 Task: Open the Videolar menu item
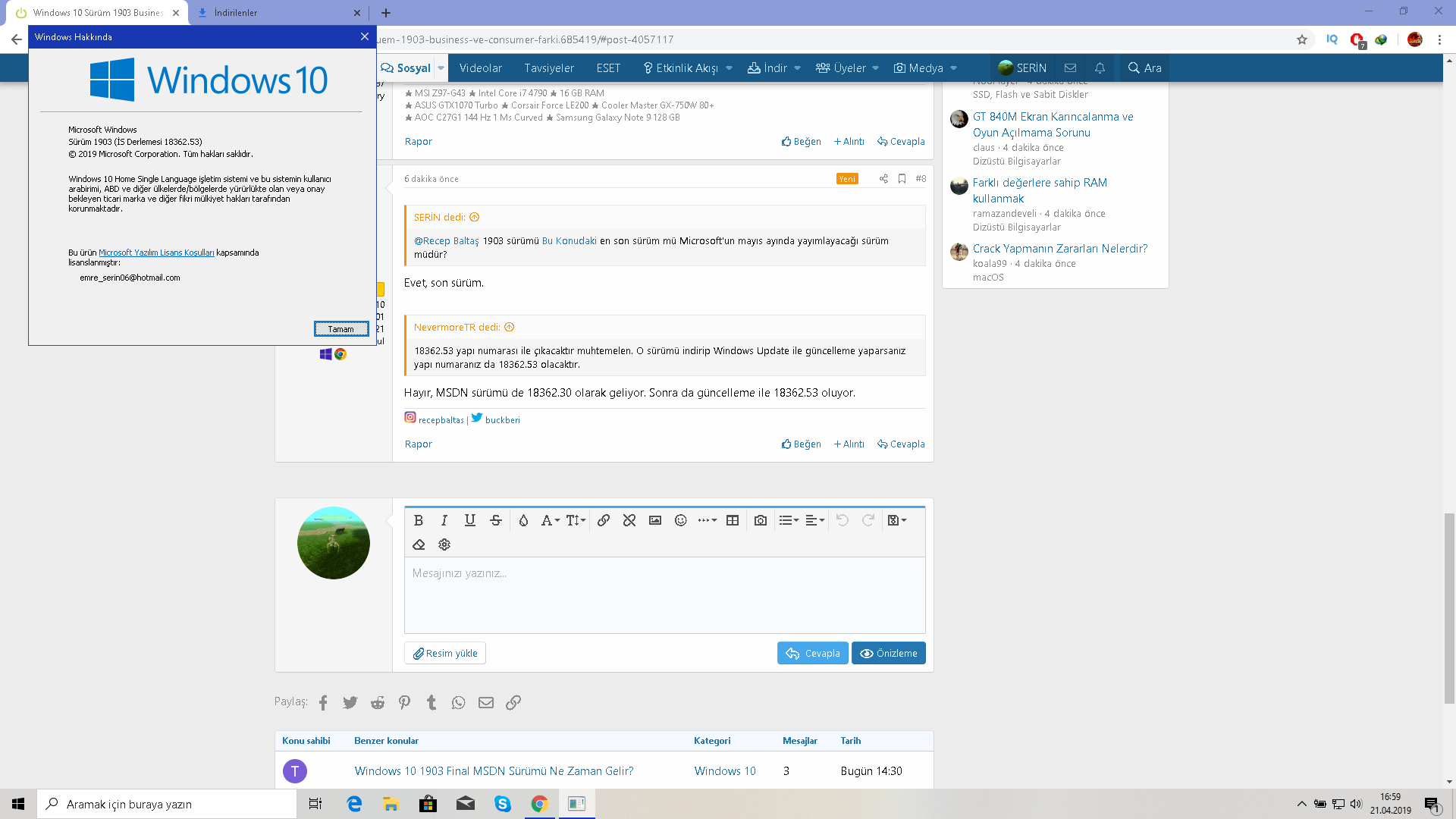tap(480, 68)
